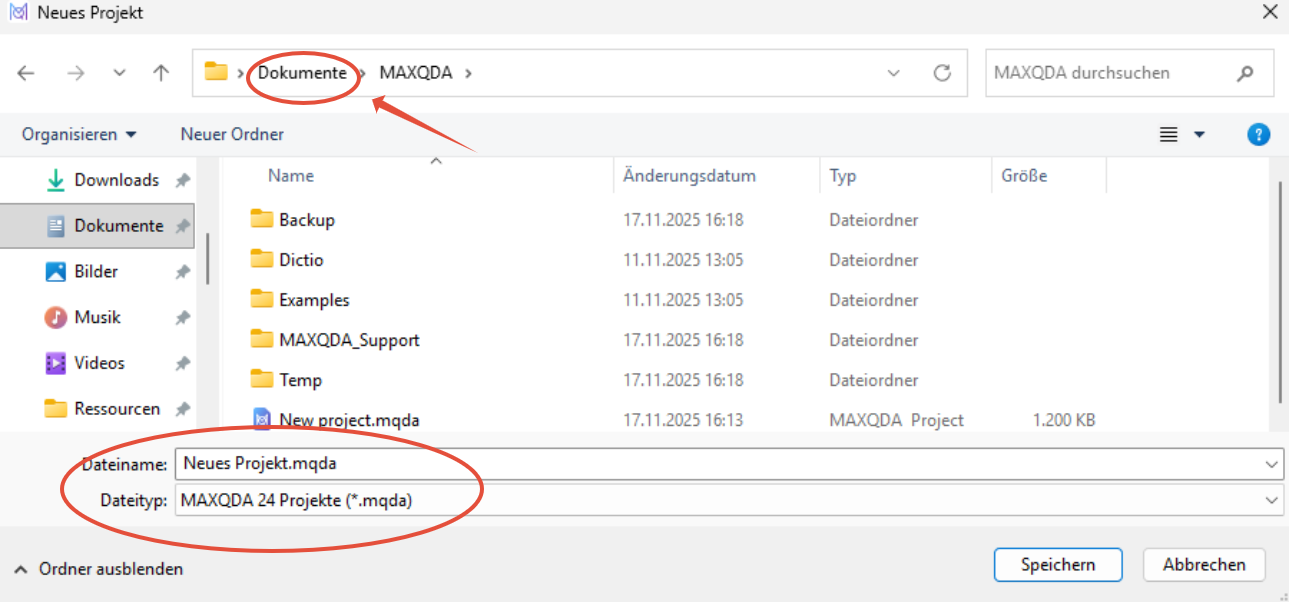
Task: Select the MAXQDA_Support folder
Action: 349,340
